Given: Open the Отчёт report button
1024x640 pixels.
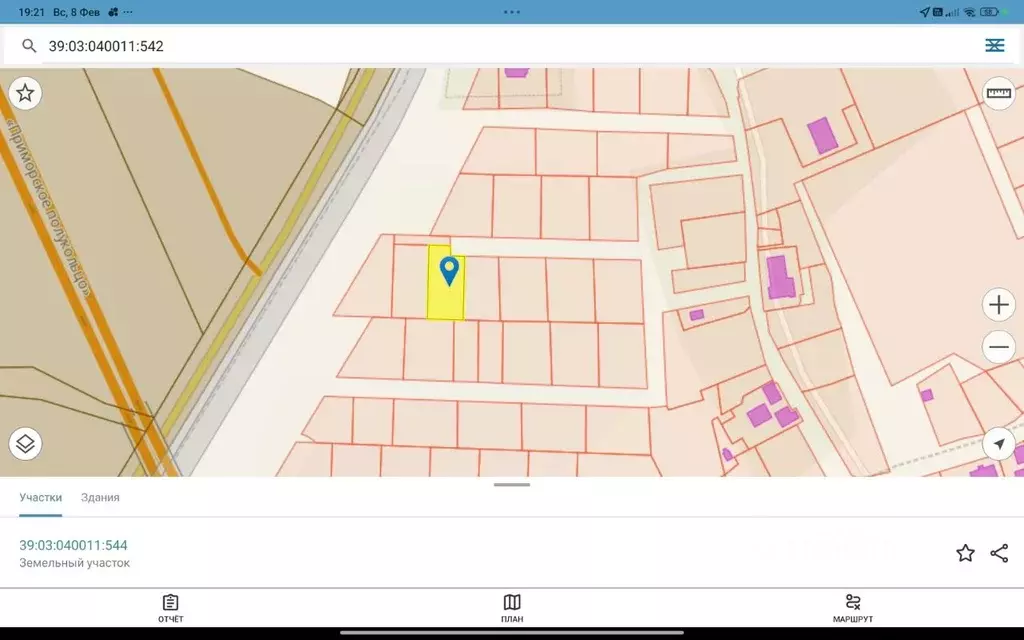Looking at the screenshot, I should 171,608.
